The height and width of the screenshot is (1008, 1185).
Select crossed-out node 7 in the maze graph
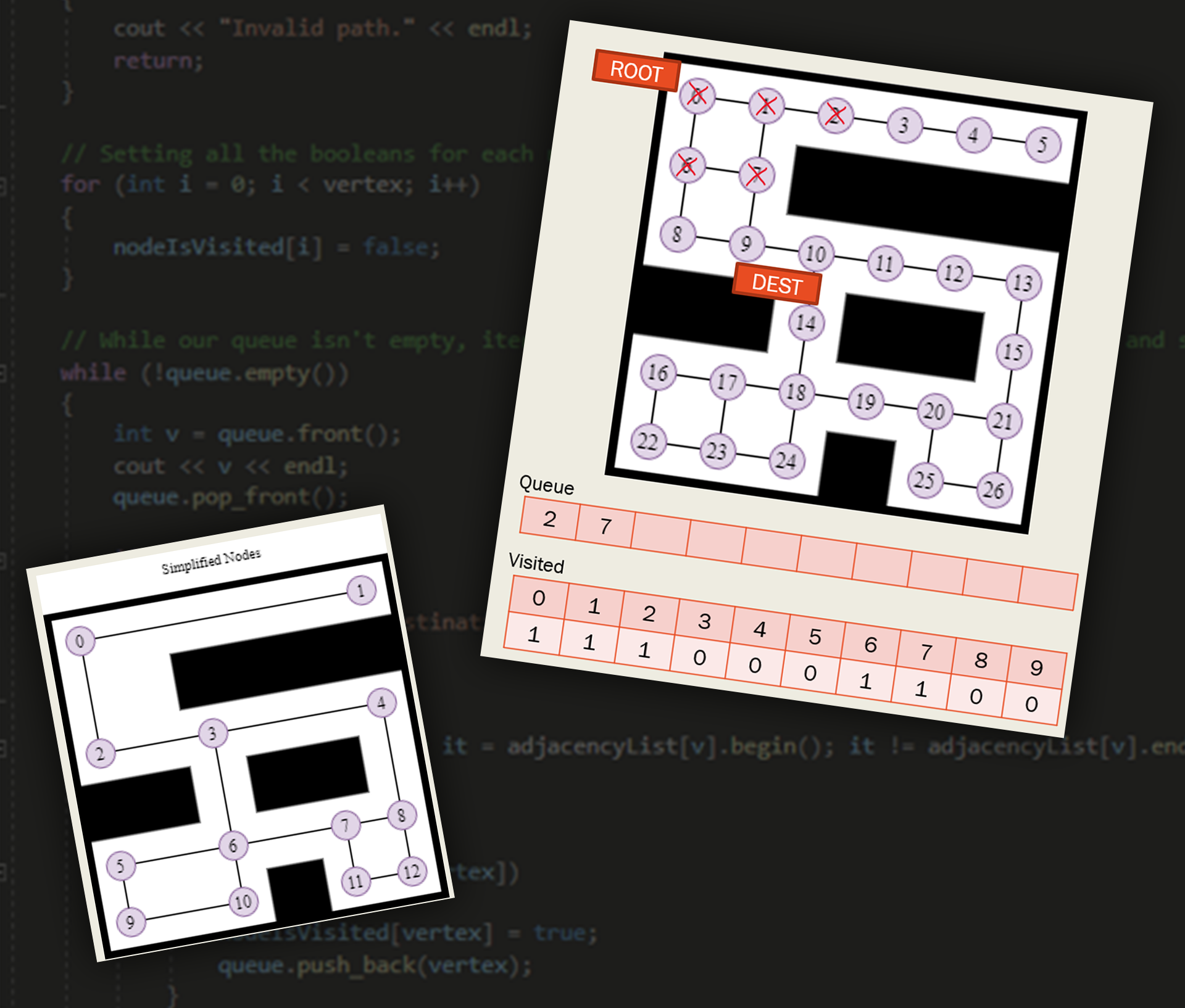tap(757, 175)
